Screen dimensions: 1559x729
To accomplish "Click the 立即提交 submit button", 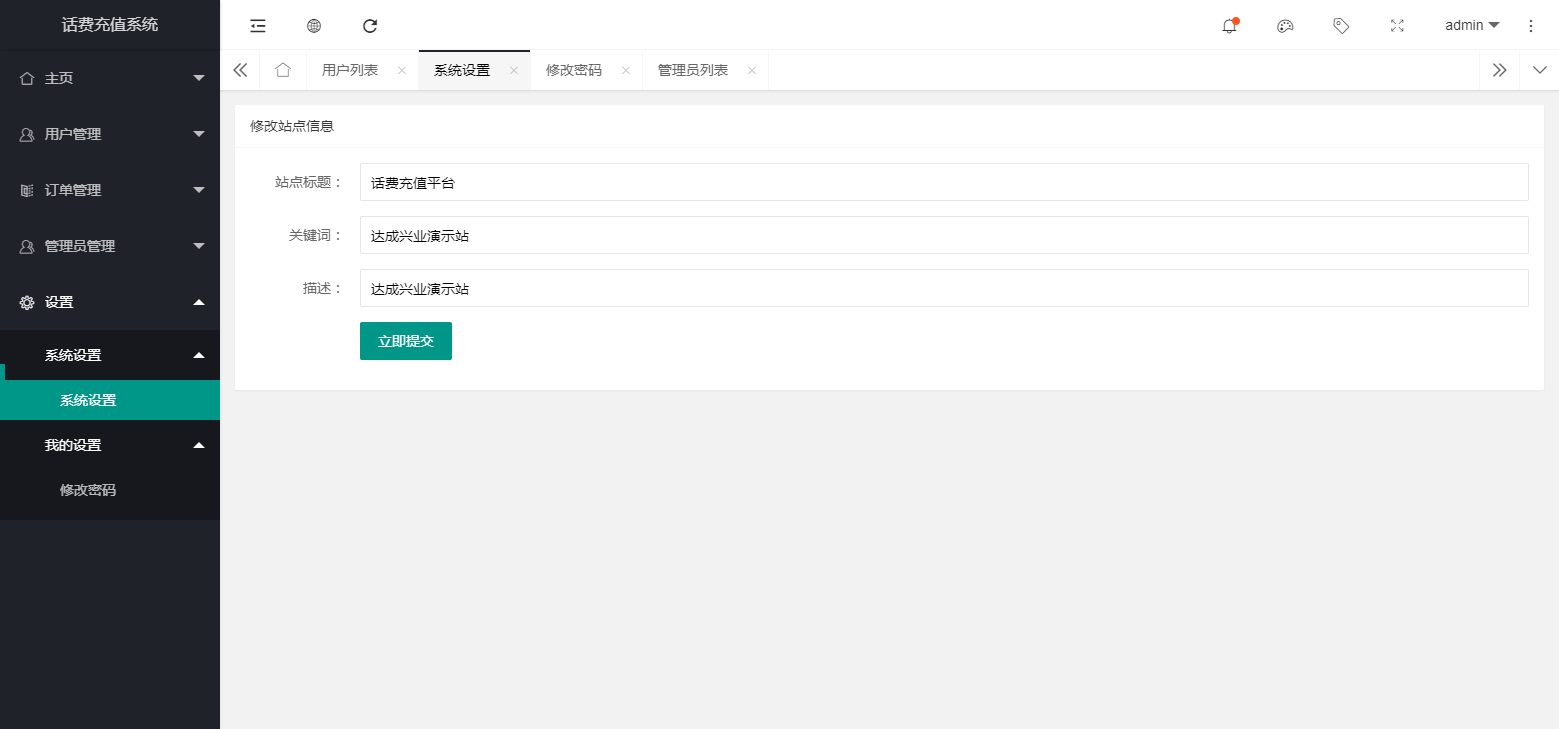I will pos(406,341).
